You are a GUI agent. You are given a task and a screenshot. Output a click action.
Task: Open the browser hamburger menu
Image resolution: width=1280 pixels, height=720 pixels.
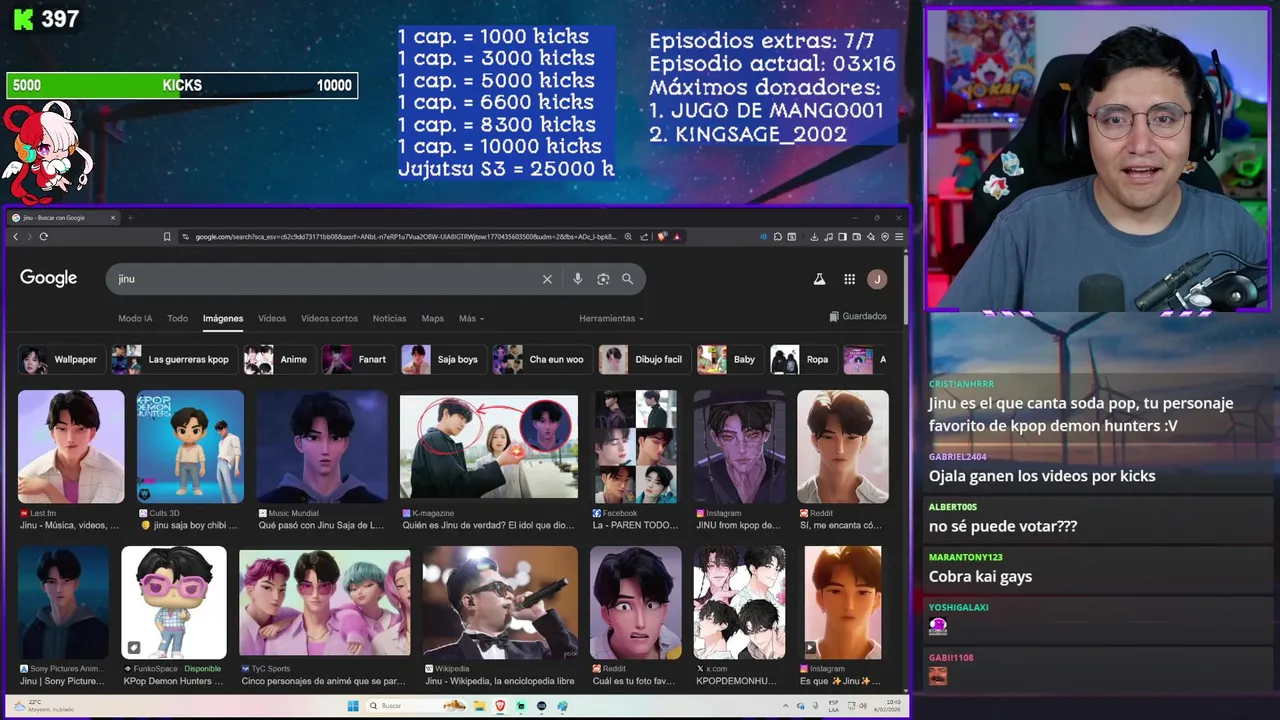(x=899, y=237)
